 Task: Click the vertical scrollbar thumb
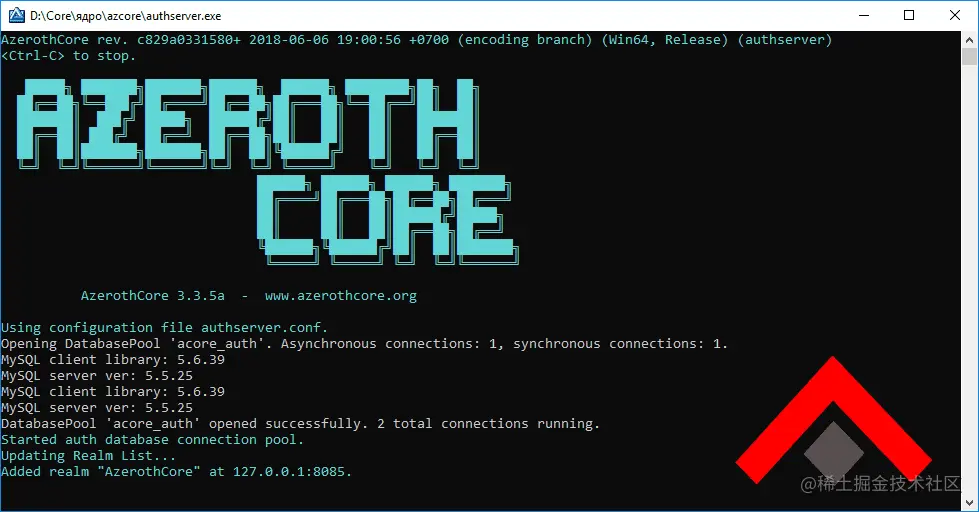(x=969, y=56)
